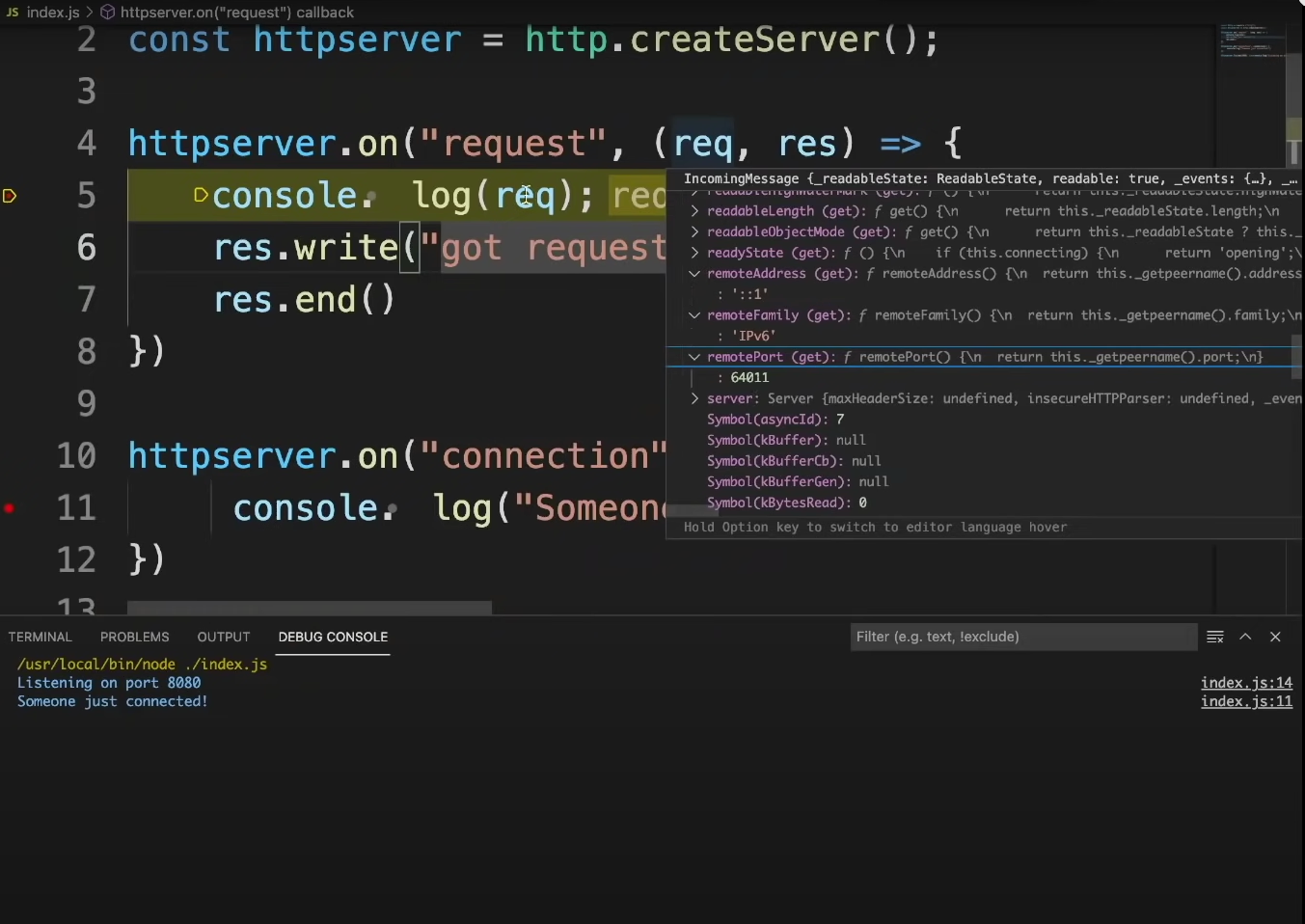Viewport: 1305px width, 924px height.
Task: Click index.js in the breadcrumb bar
Action: pos(50,13)
